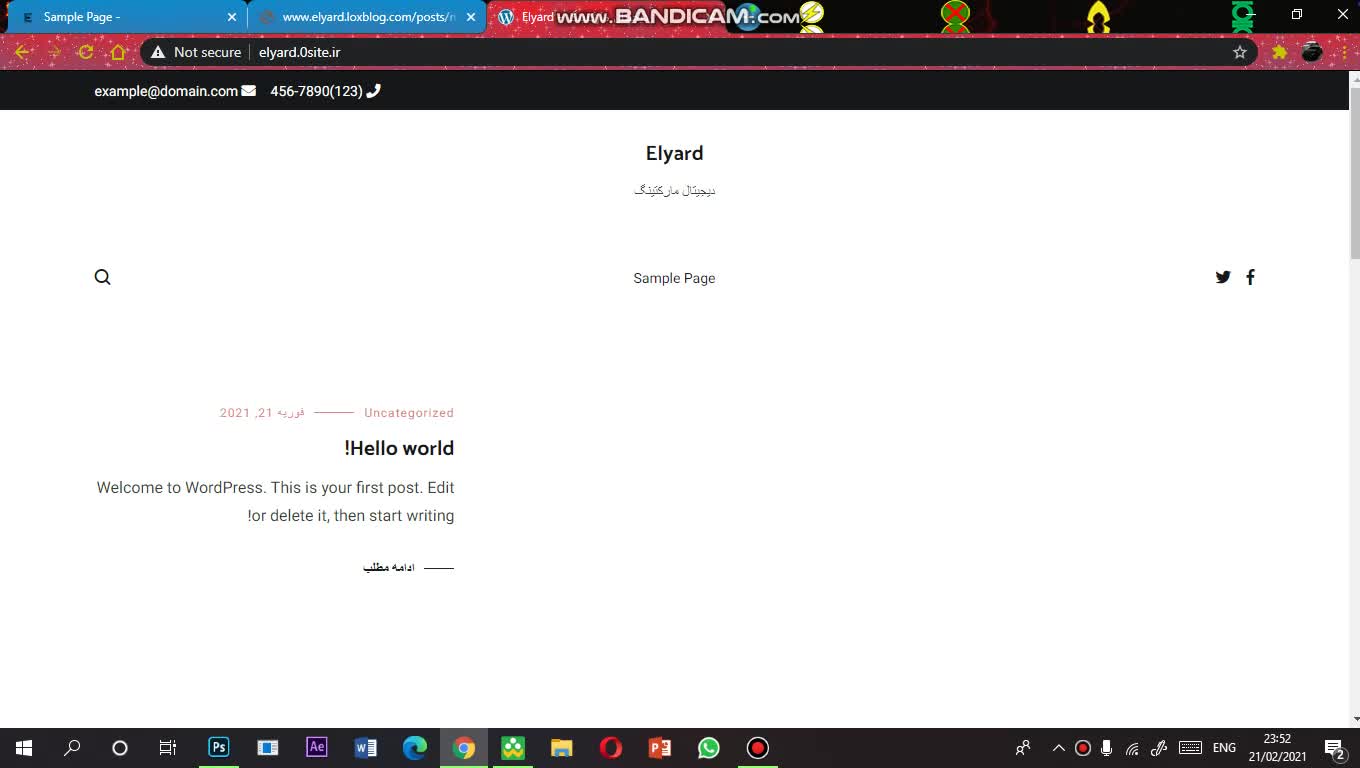Viewport: 1360px width, 768px height.
Task: Click the address bar showing elyard.0site.ir
Action: pyautogui.click(x=700, y=52)
